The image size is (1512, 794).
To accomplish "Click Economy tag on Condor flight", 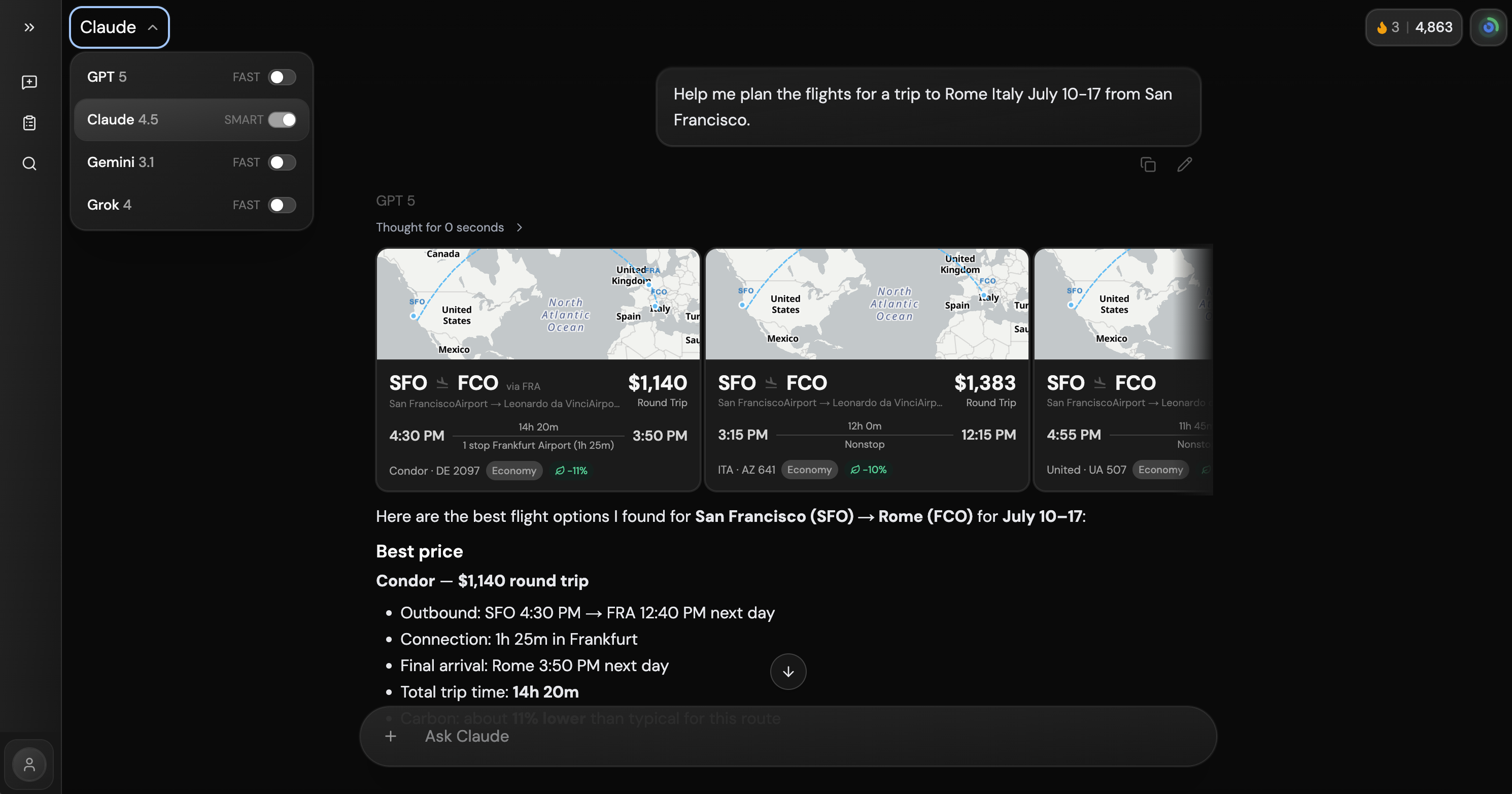I will [513, 471].
